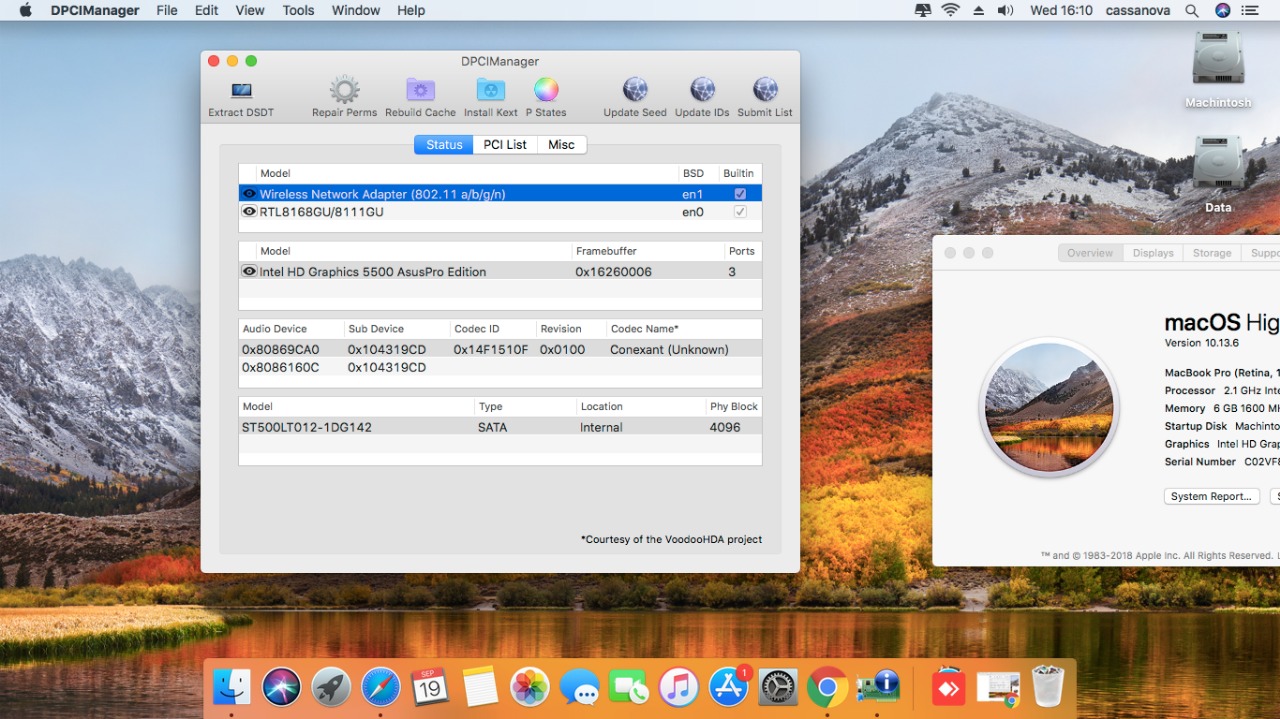The width and height of the screenshot is (1280, 719).
Task: Open the Misc tab in DPCIManager
Action: point(561,144)
